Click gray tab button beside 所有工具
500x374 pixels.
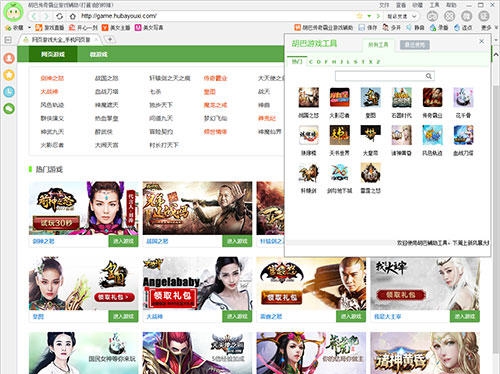pyautogui.click(x=415, y=45)
